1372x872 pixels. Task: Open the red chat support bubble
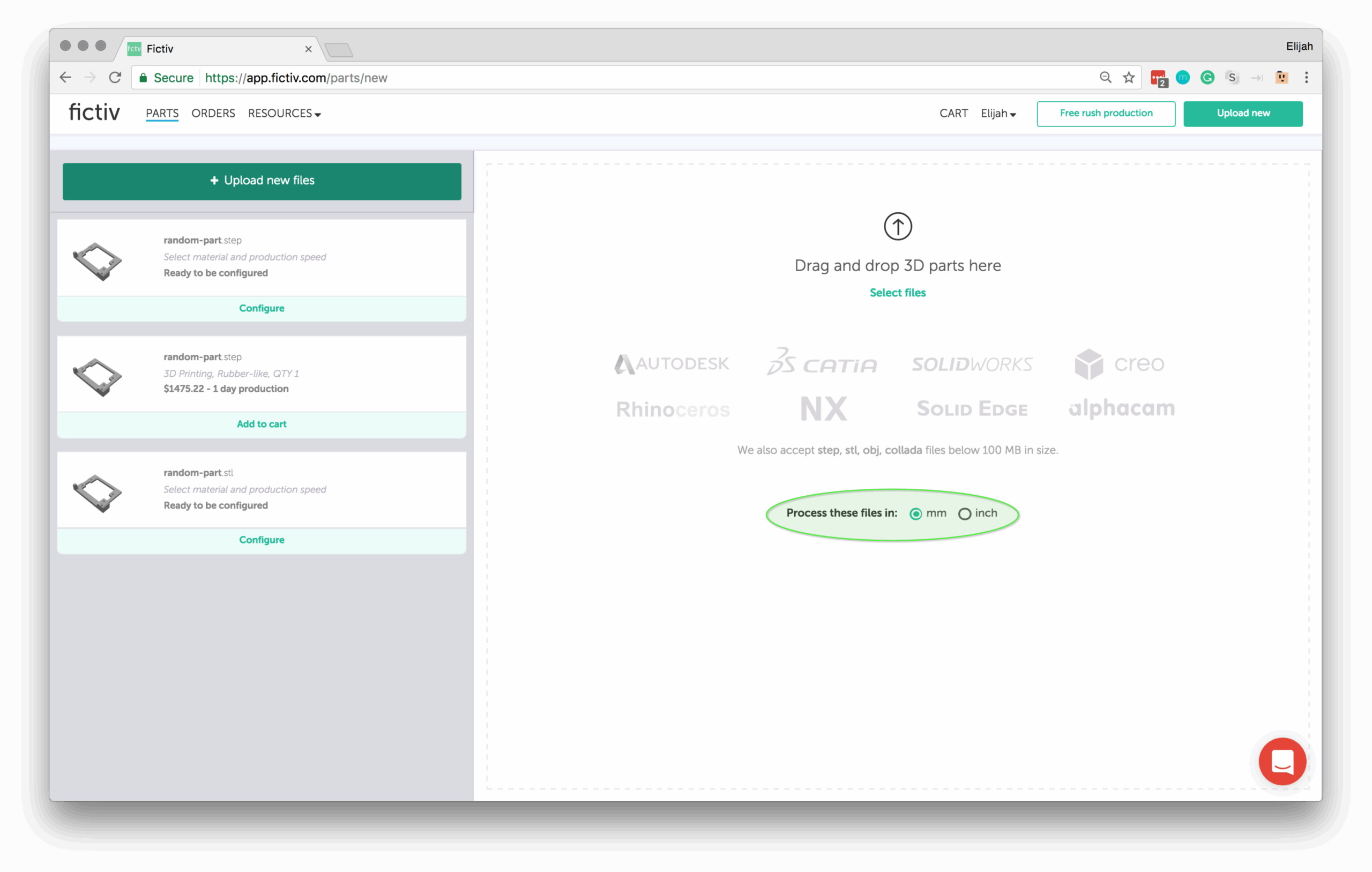click(1282, 762)
